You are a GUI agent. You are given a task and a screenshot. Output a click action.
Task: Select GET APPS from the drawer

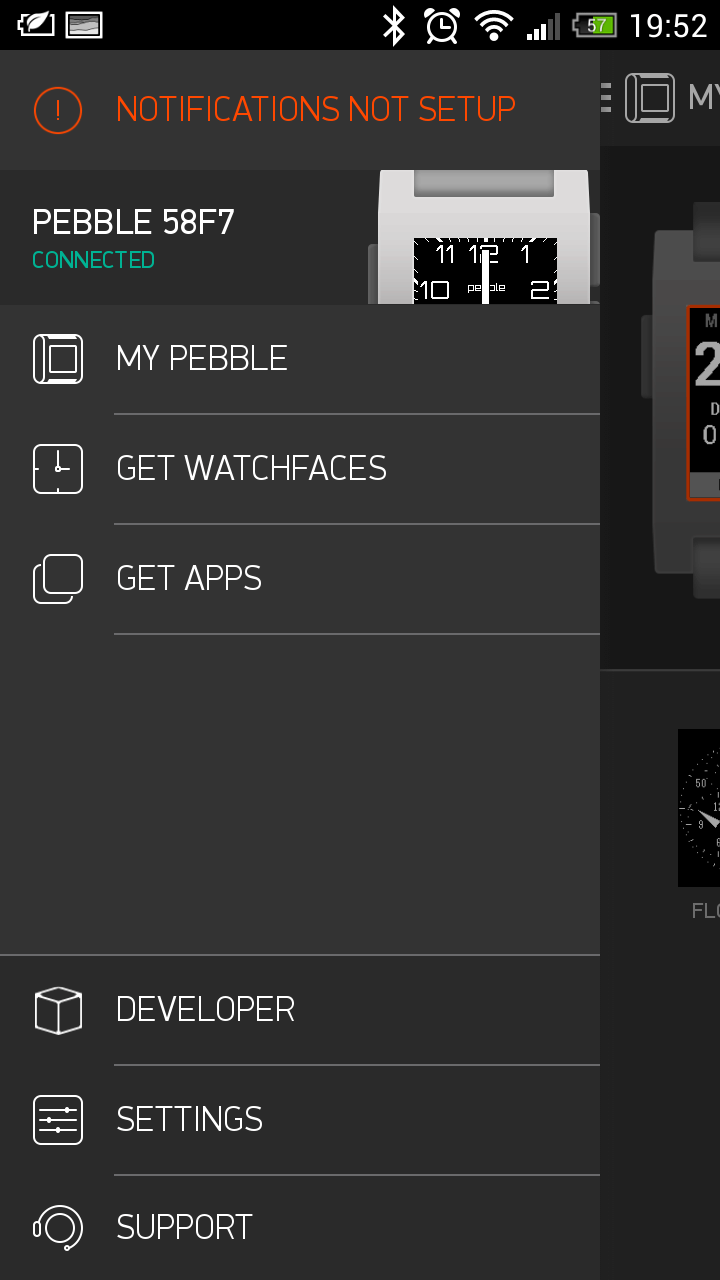click(189, 578)
